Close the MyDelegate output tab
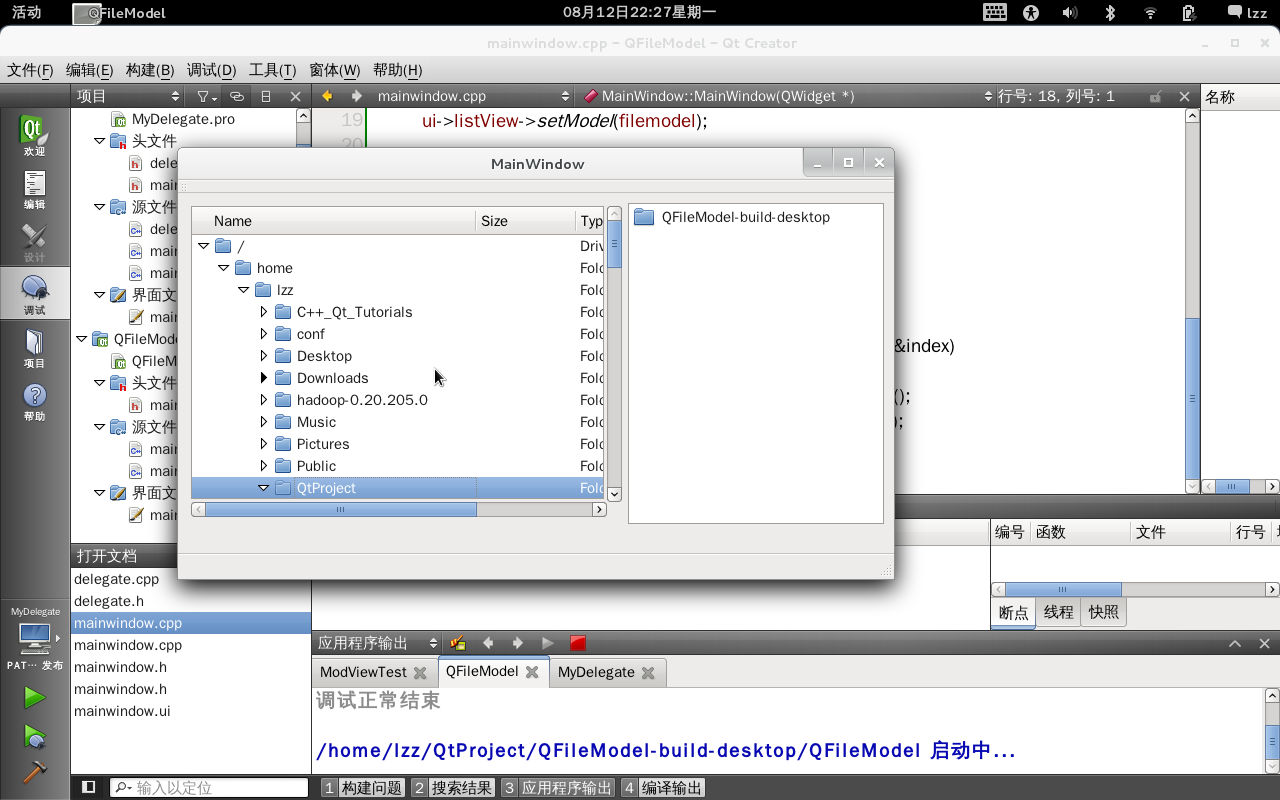The width and height of the screenshot is (1280, 800). (x=648, y=673)
